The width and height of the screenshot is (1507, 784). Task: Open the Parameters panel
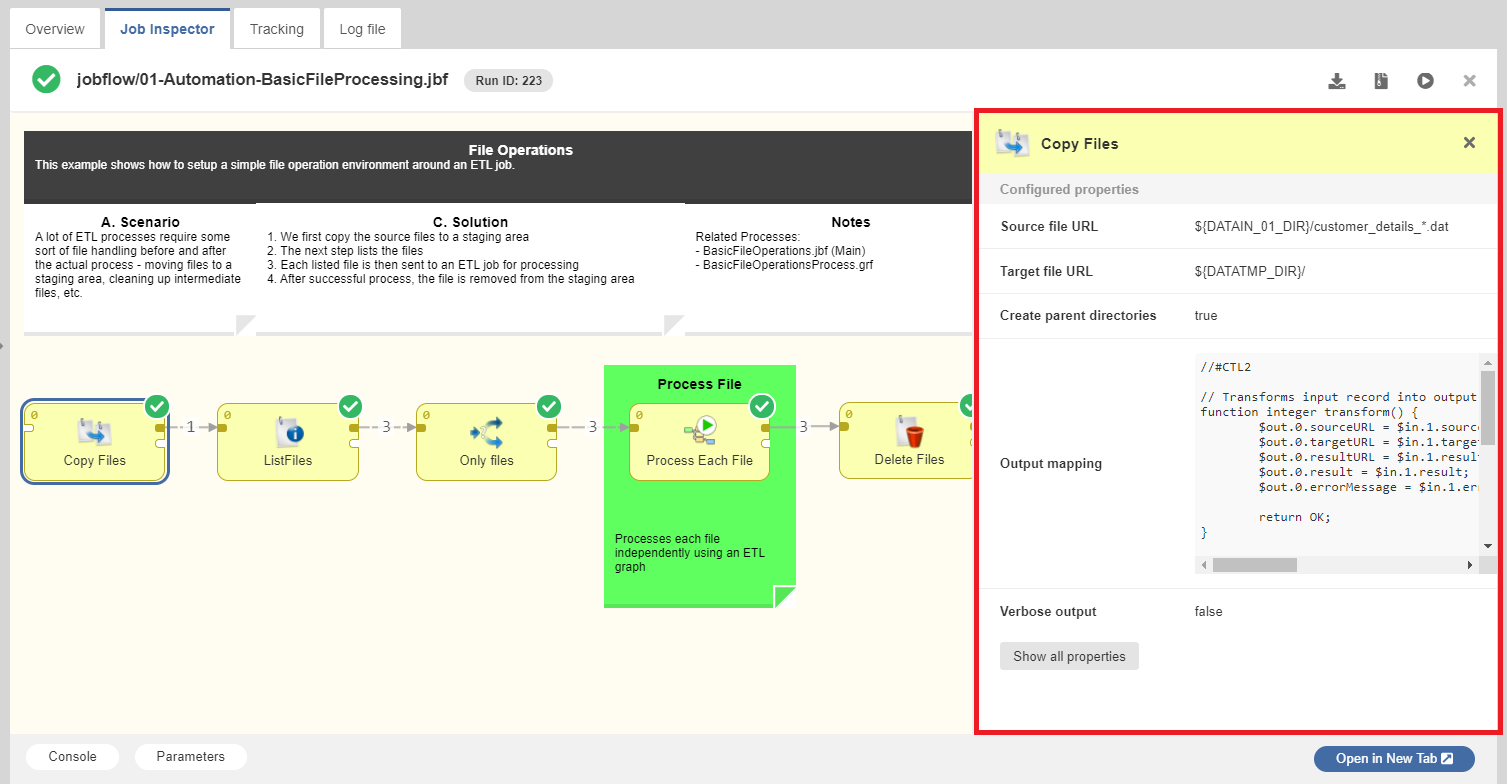pos(190,757)
